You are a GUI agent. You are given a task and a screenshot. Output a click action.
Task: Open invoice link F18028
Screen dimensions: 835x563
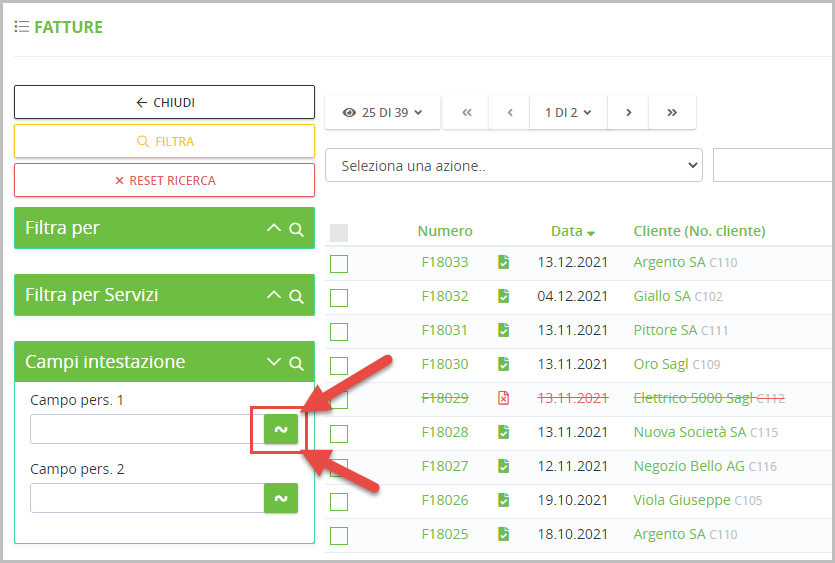pyautogui.click(x=444, y=432)
